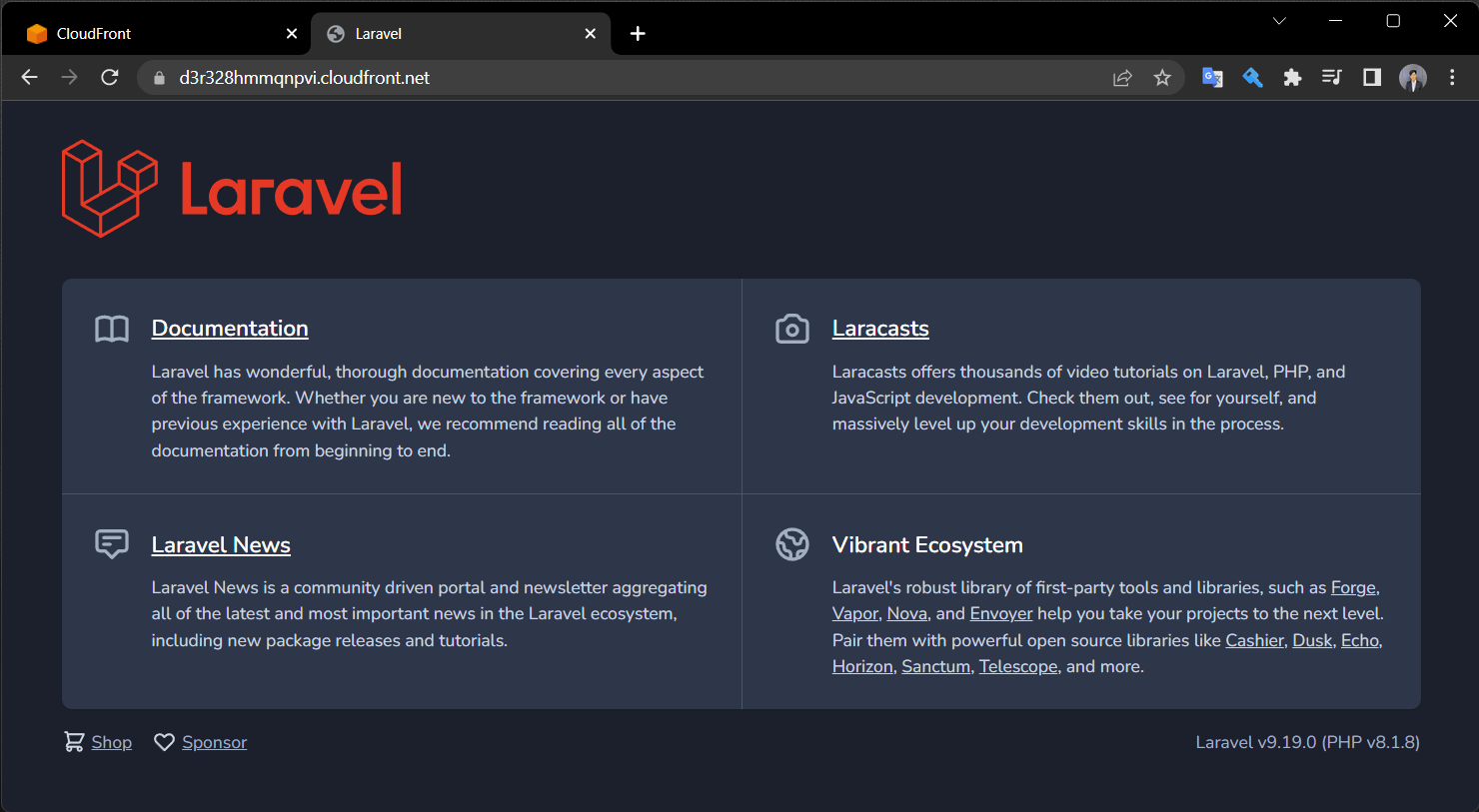Open a new tab with the plus button
Viewport: 1479px width, 812px height.
click(x=638, y=34)
